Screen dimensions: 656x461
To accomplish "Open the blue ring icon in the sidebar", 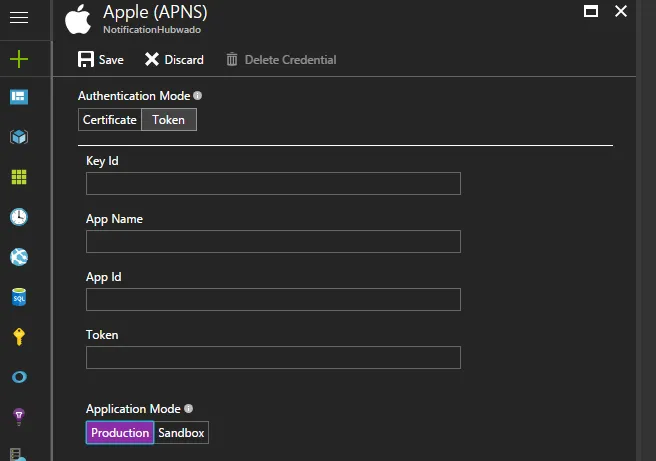I will (19, 377).
